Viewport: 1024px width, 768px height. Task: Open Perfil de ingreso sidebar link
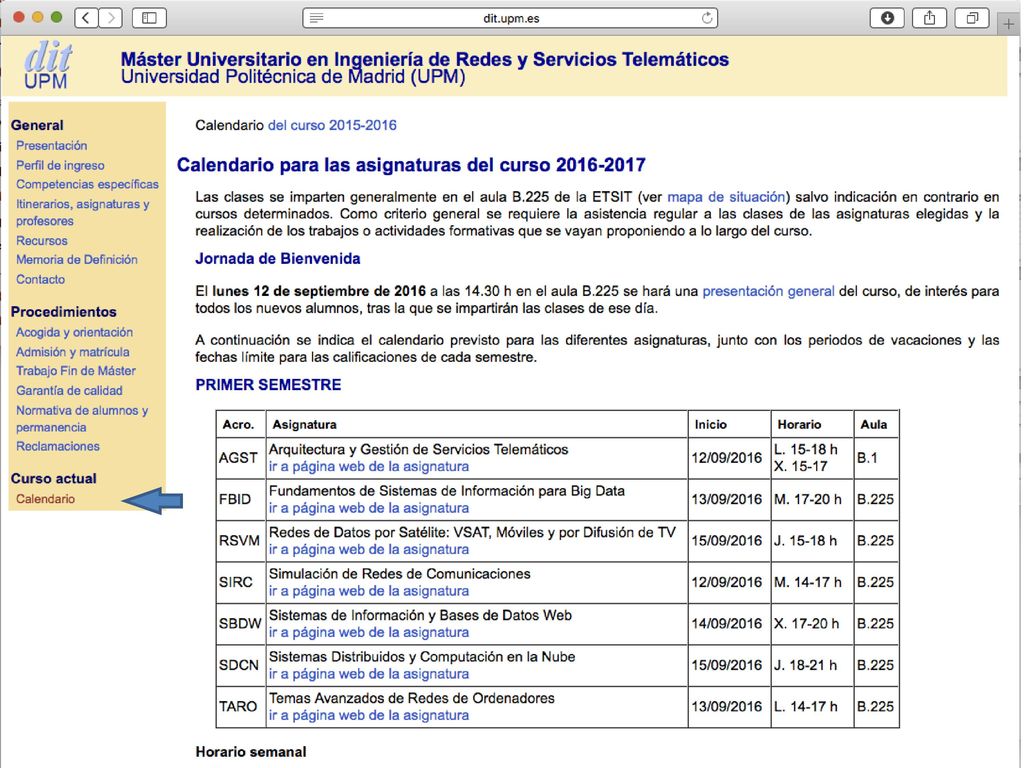click(60, 165)
